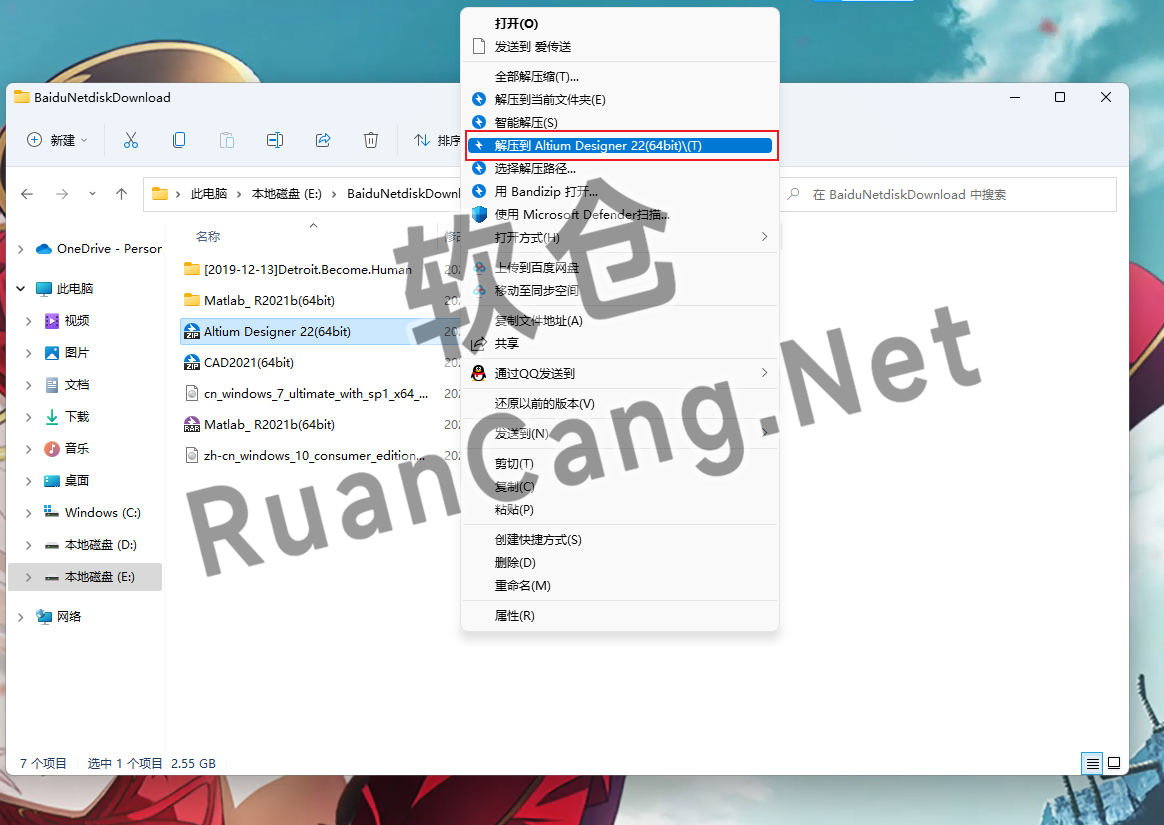Expand the Windows (C:) drive node

tap(28, 513)
